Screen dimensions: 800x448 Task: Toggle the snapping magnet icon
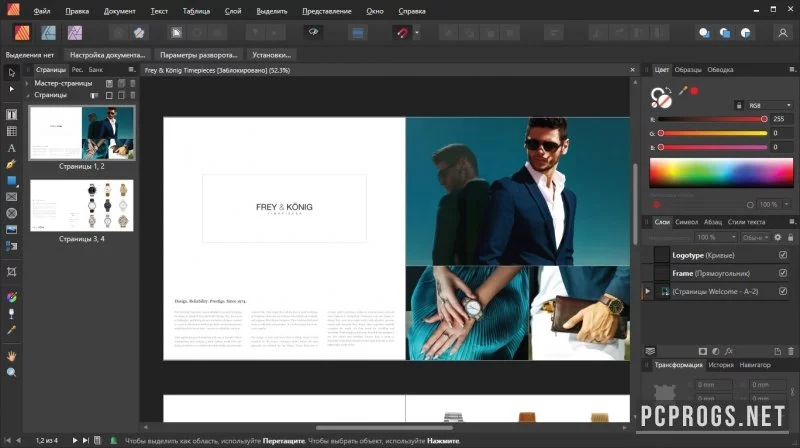point(402,33)
